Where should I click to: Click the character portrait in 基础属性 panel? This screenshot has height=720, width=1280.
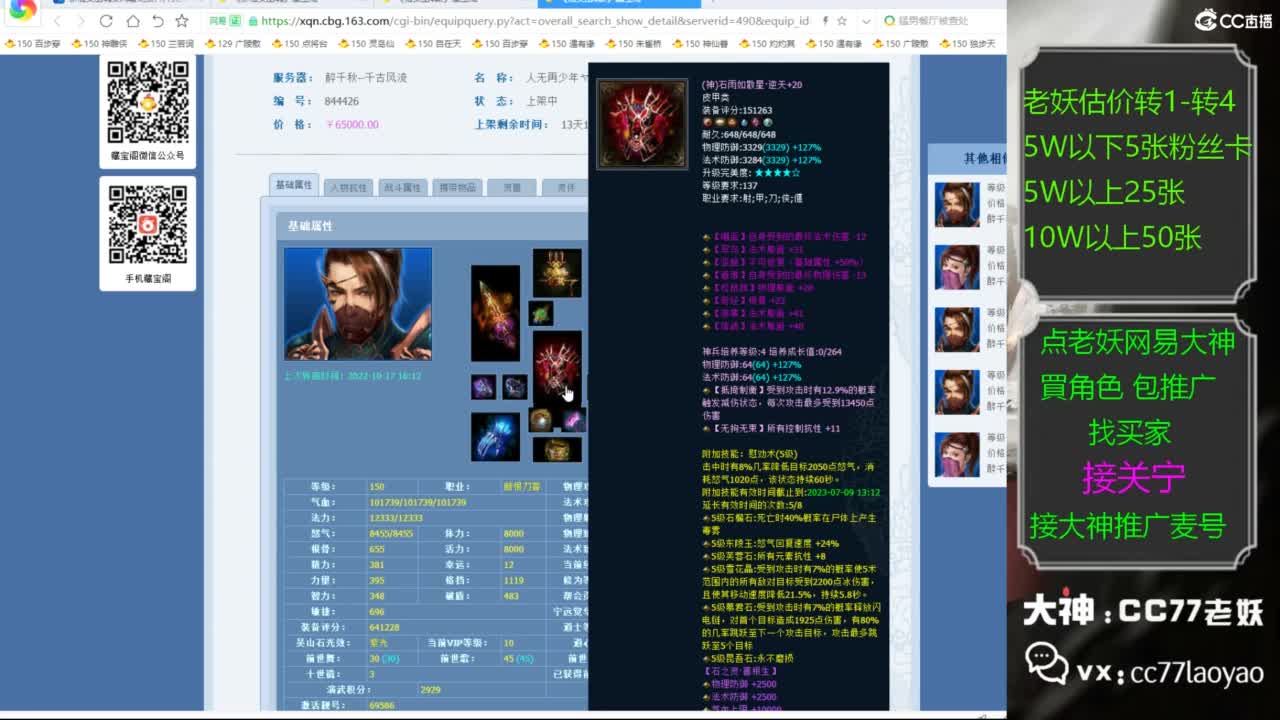pyautogui.click(x=358, y=304)
